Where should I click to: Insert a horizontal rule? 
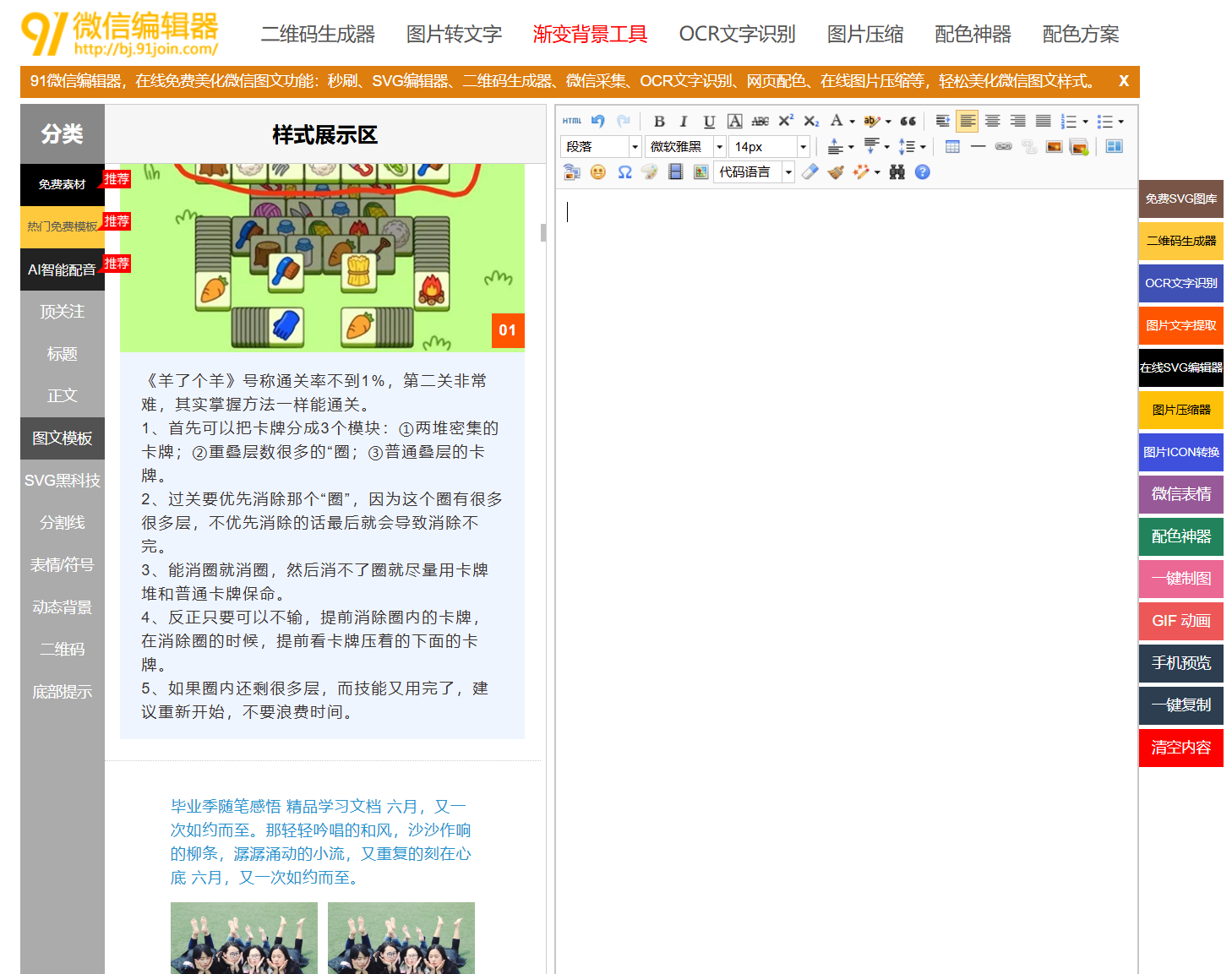click(978, 146)
